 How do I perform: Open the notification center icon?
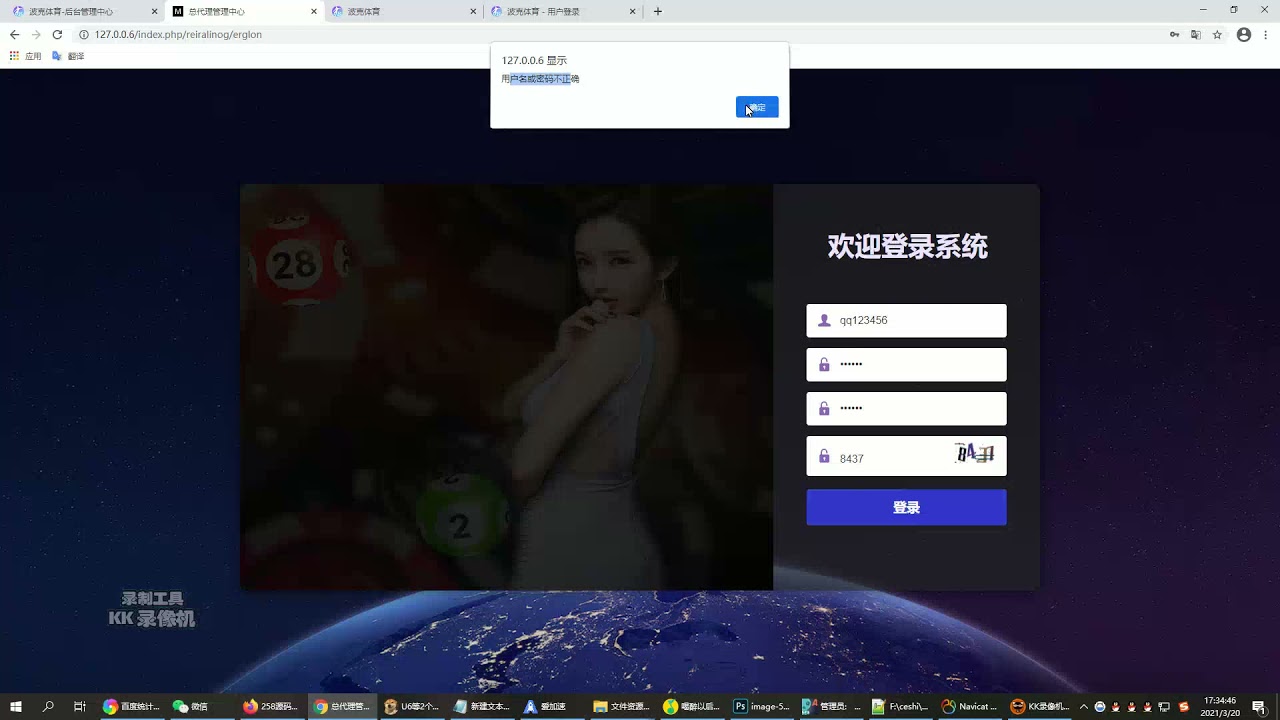click(x=1259, y=706)
